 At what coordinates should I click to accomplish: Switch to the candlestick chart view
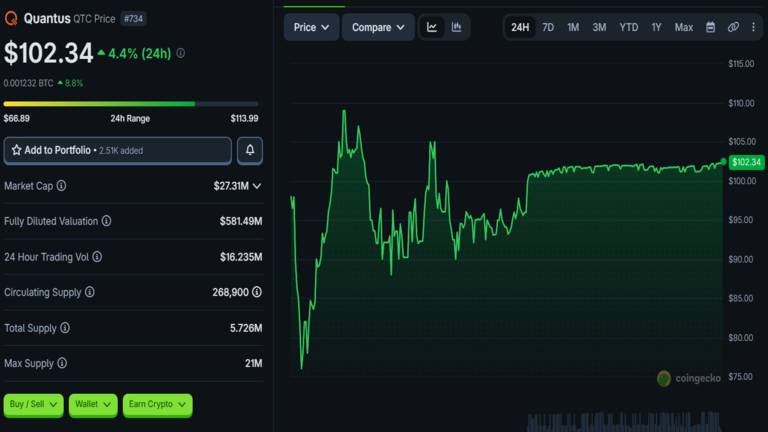tap(456, 27)
